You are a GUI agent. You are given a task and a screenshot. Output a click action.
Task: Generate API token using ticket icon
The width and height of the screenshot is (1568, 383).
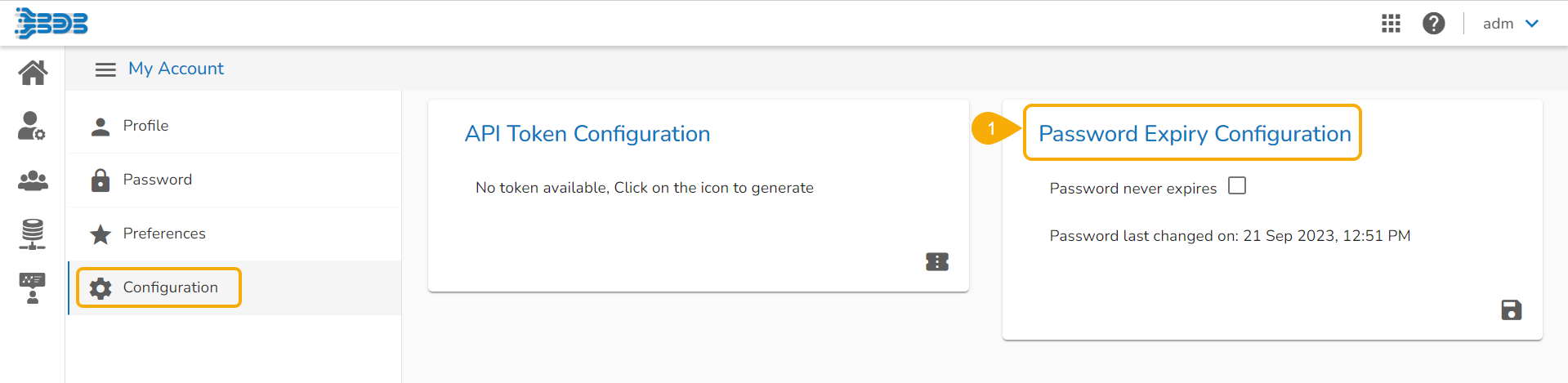click(x=936, y=261)
